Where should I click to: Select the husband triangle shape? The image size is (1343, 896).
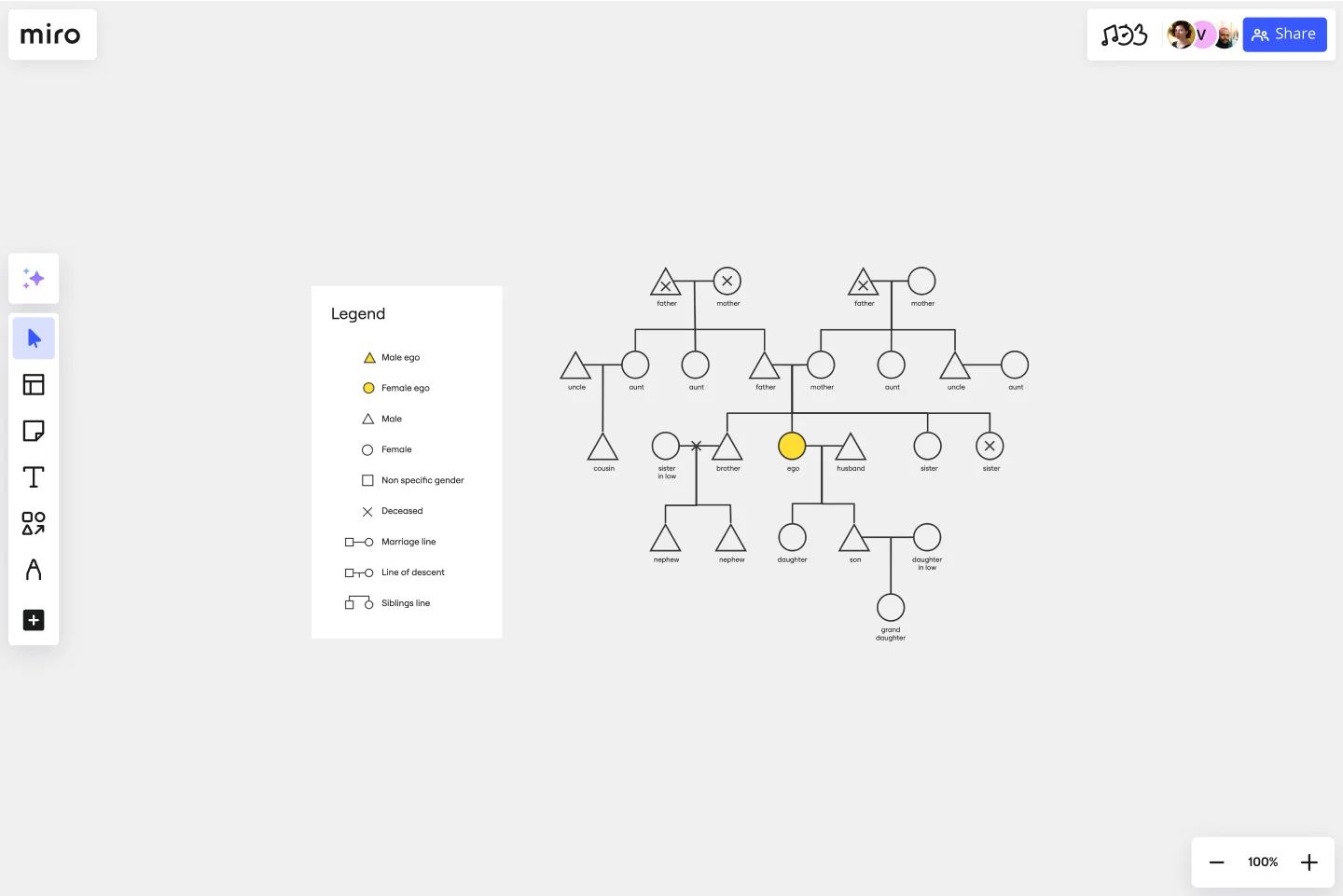(851, 447)
